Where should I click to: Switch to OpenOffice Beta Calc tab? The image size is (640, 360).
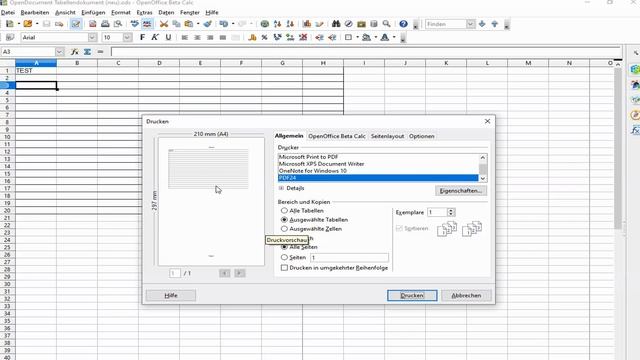coord(337,136)
